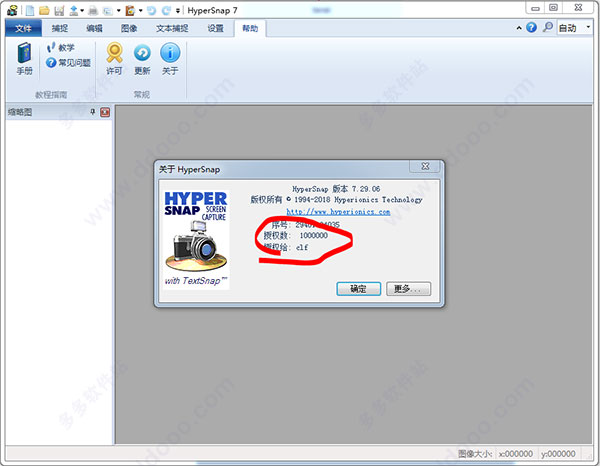Click the 关于 about info icon
Viewport: 600px width, 466px height.
[170, 59]
